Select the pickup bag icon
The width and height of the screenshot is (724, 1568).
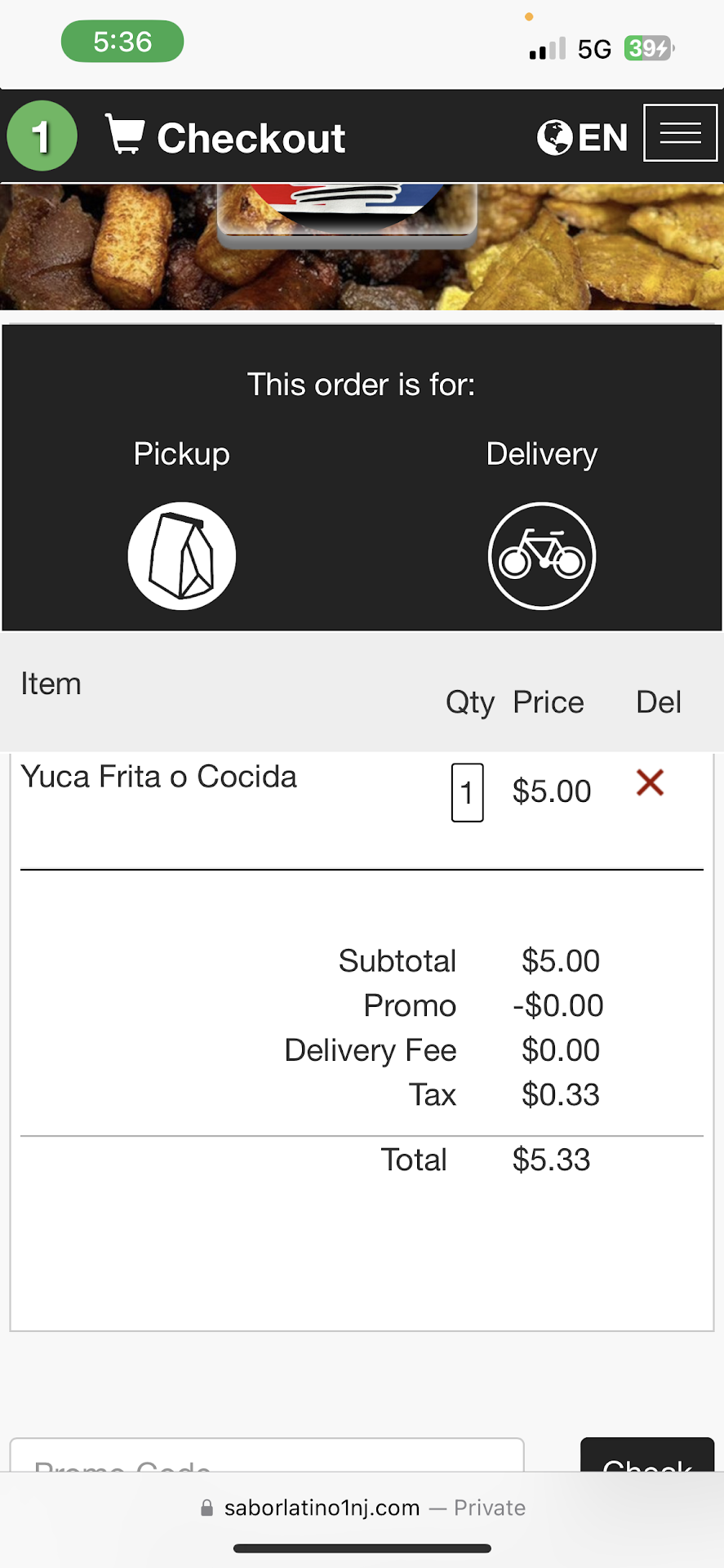182,556
